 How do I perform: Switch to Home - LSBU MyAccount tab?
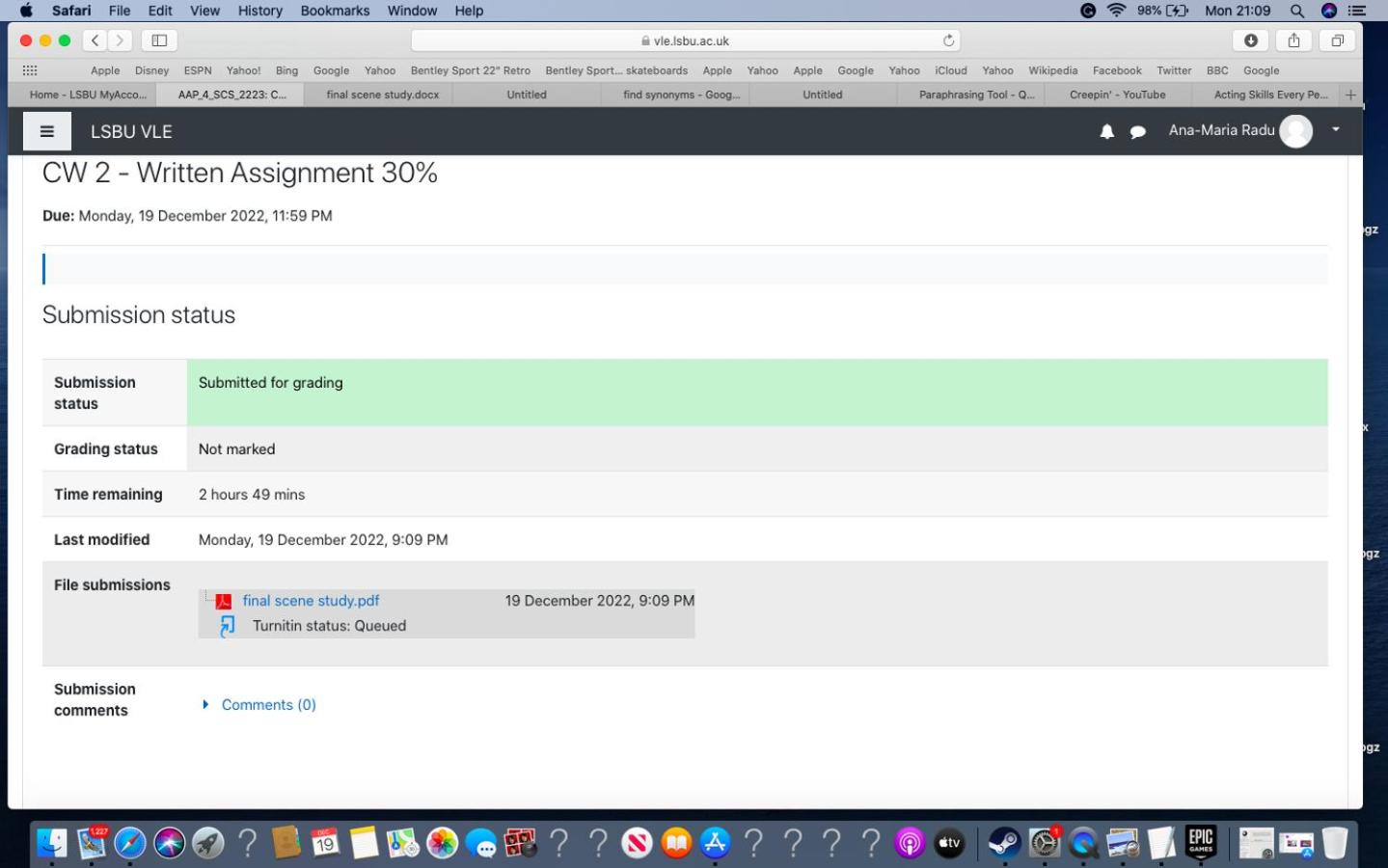[x=88, y=95]
